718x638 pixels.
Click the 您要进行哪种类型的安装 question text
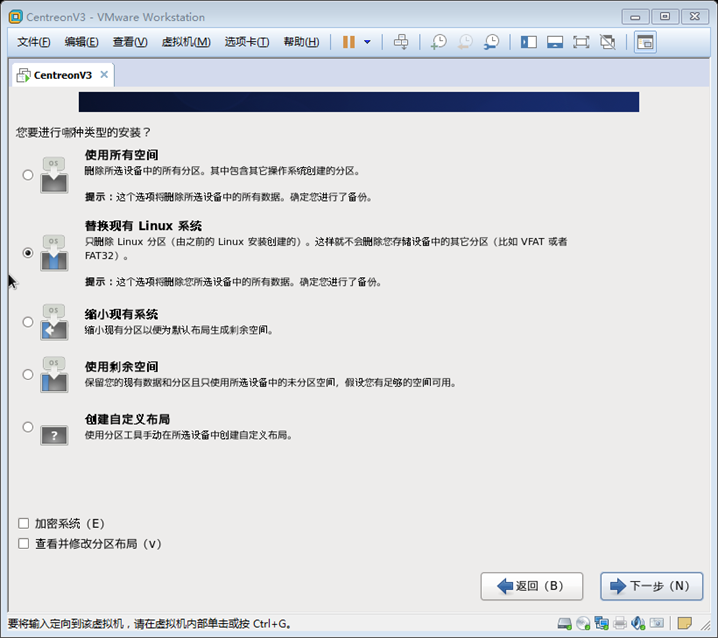83,132
